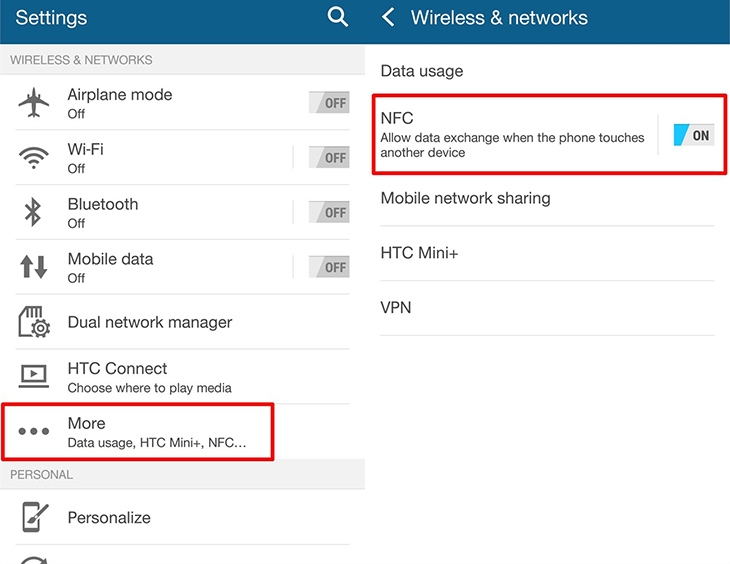Tap the Dual network manager icon

34,322
